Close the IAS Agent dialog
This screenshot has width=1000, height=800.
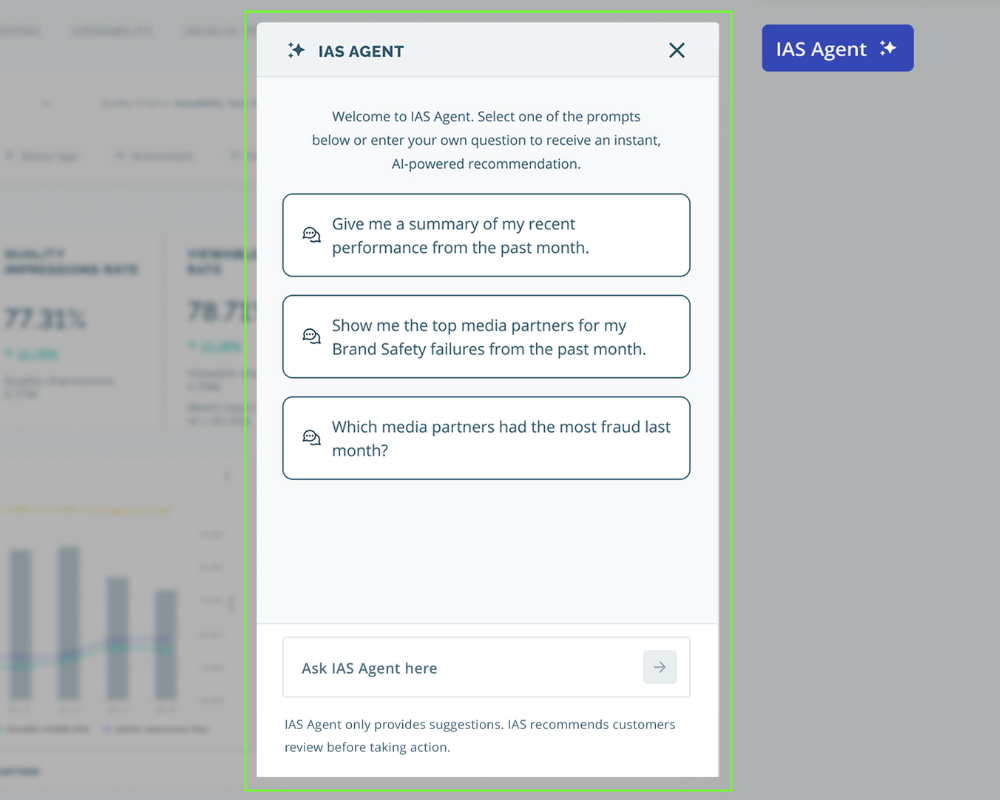676,49
